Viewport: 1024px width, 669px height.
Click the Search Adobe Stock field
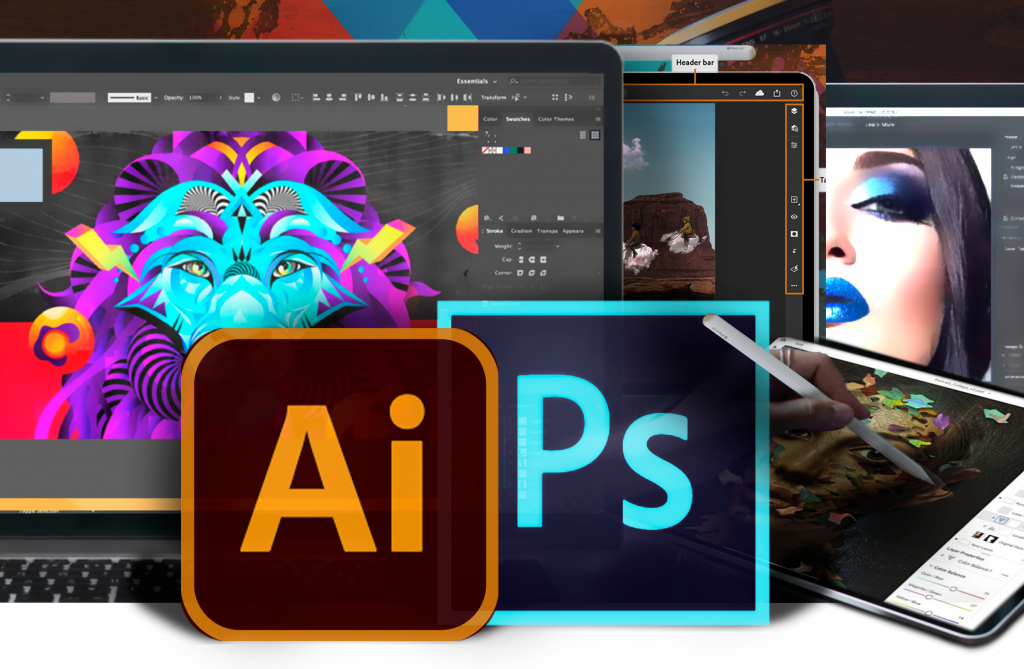click(x=554, y=81)
